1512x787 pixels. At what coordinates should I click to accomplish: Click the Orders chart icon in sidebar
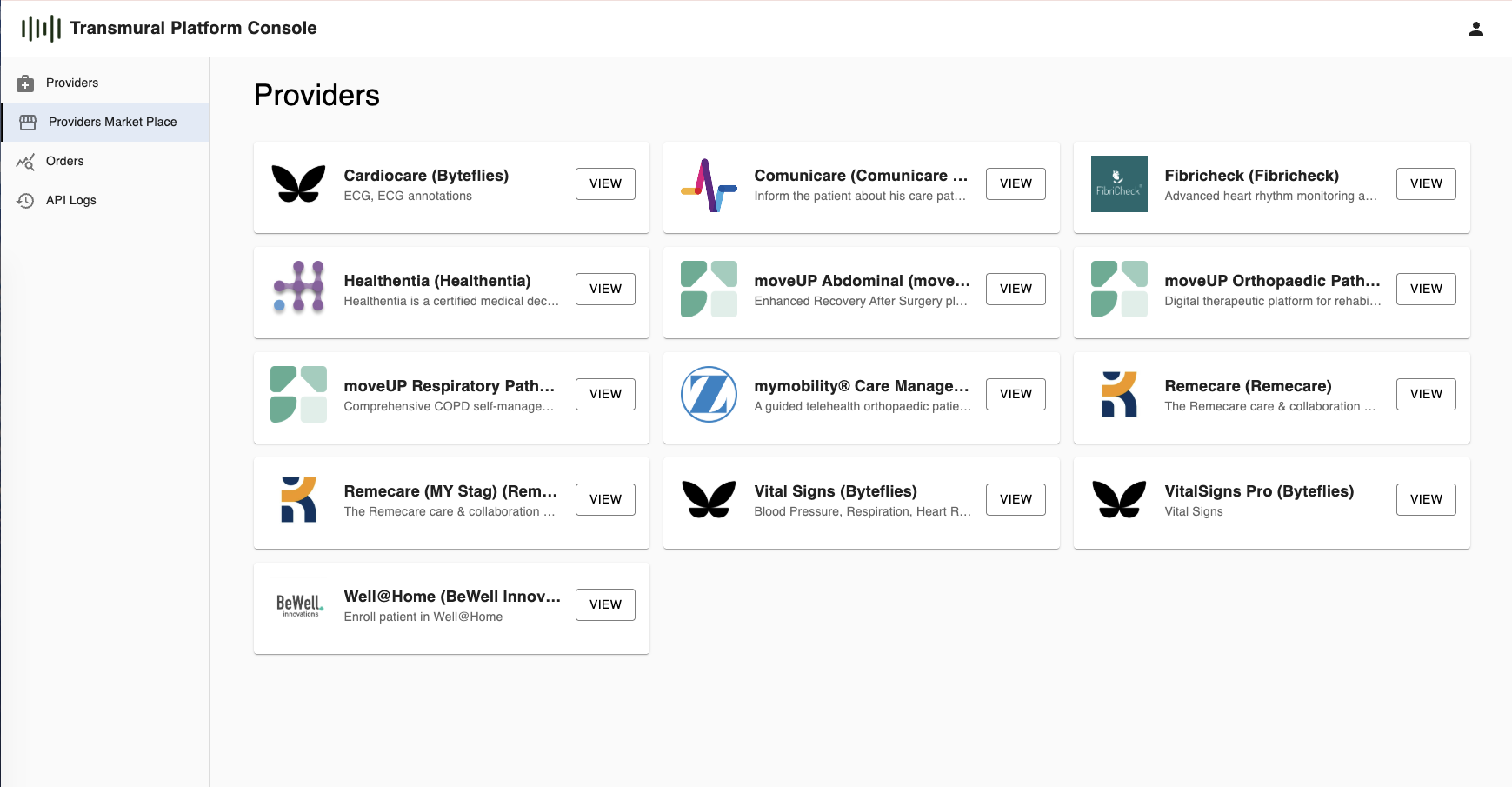tap(27, 161)
